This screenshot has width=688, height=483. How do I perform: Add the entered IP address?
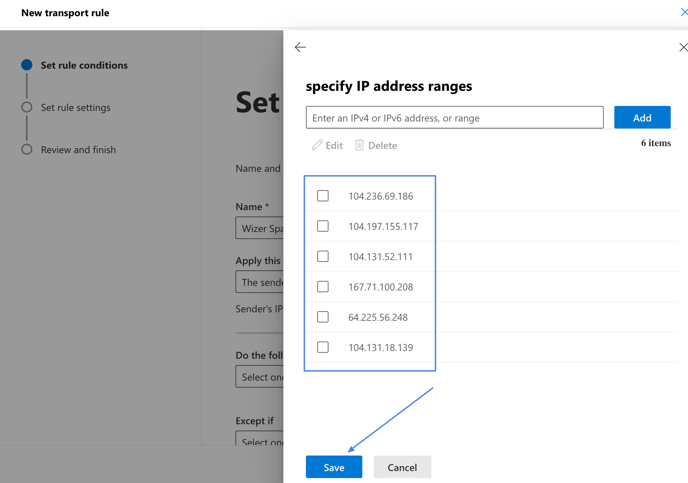(642, 117)
